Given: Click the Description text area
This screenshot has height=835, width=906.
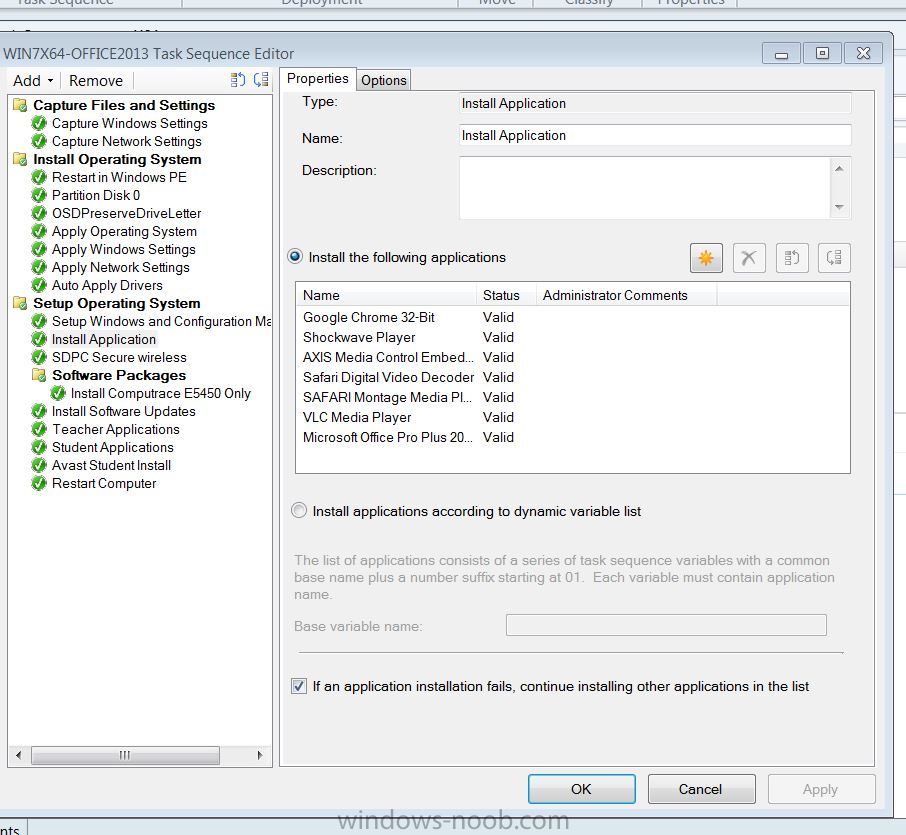Looking at the screenshot, I should point(645,188).
